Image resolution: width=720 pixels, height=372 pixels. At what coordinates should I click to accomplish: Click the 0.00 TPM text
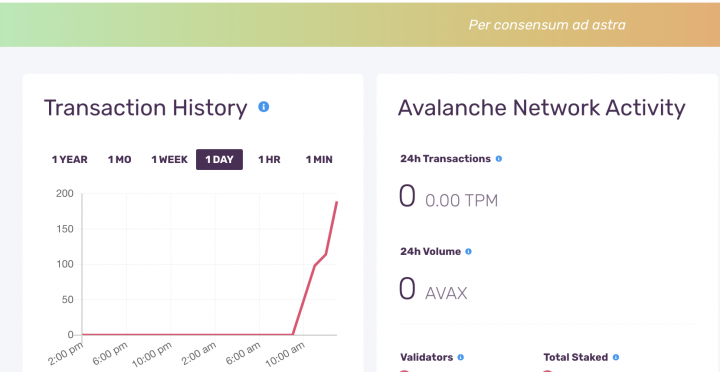click(461, 201)
